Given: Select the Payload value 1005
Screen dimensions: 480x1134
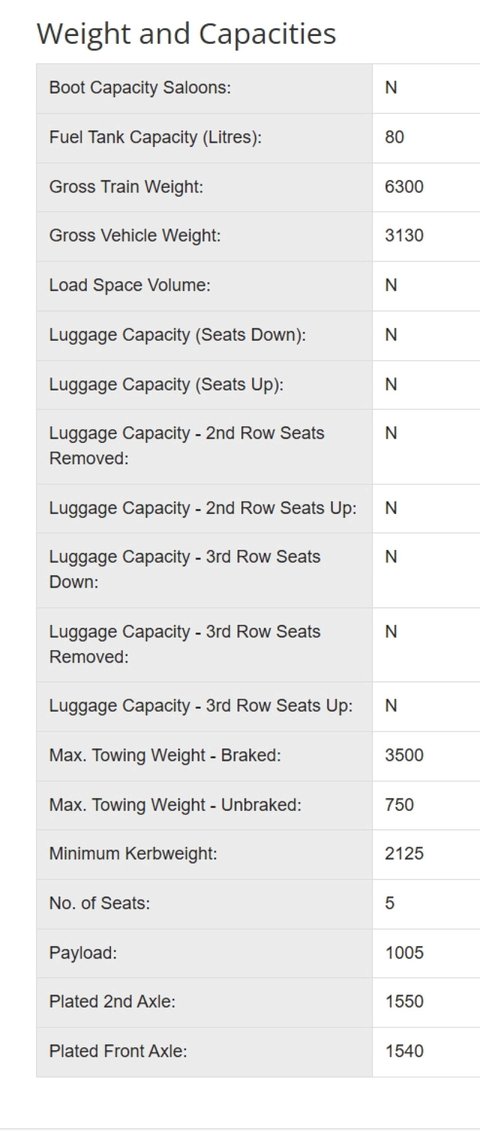Looking at the screenshot, I should point(404,952).
